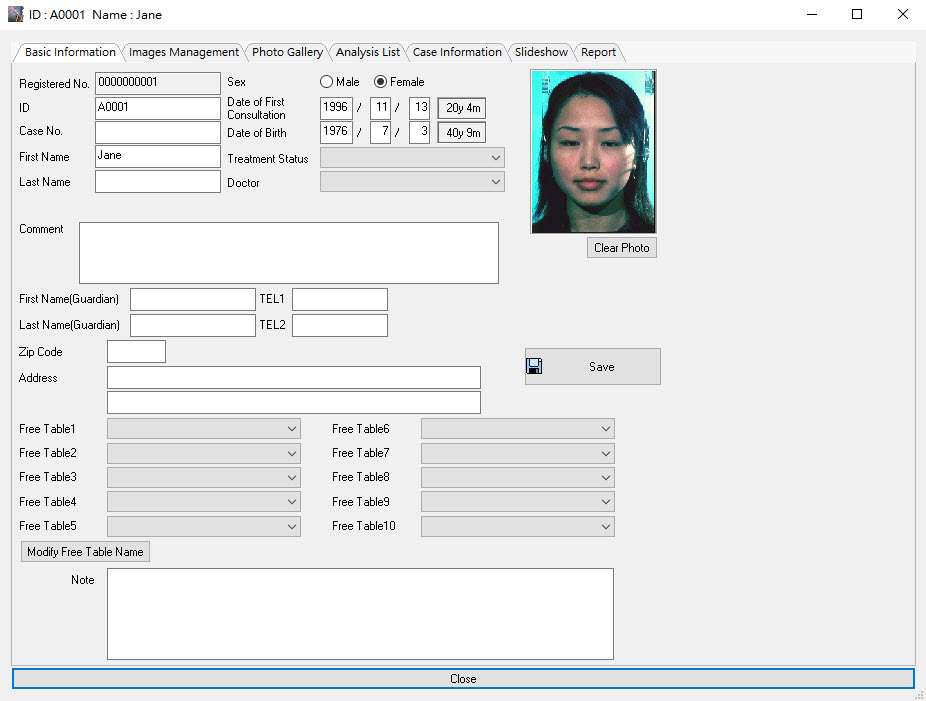
Task: Open the Treatment Status dropdown
Action: coord(412,158)
